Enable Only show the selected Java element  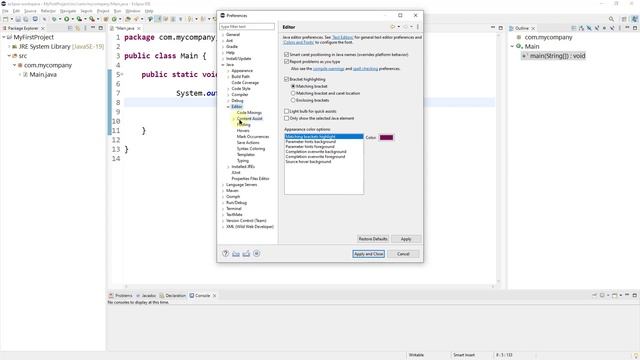click(x=287, y=118)
